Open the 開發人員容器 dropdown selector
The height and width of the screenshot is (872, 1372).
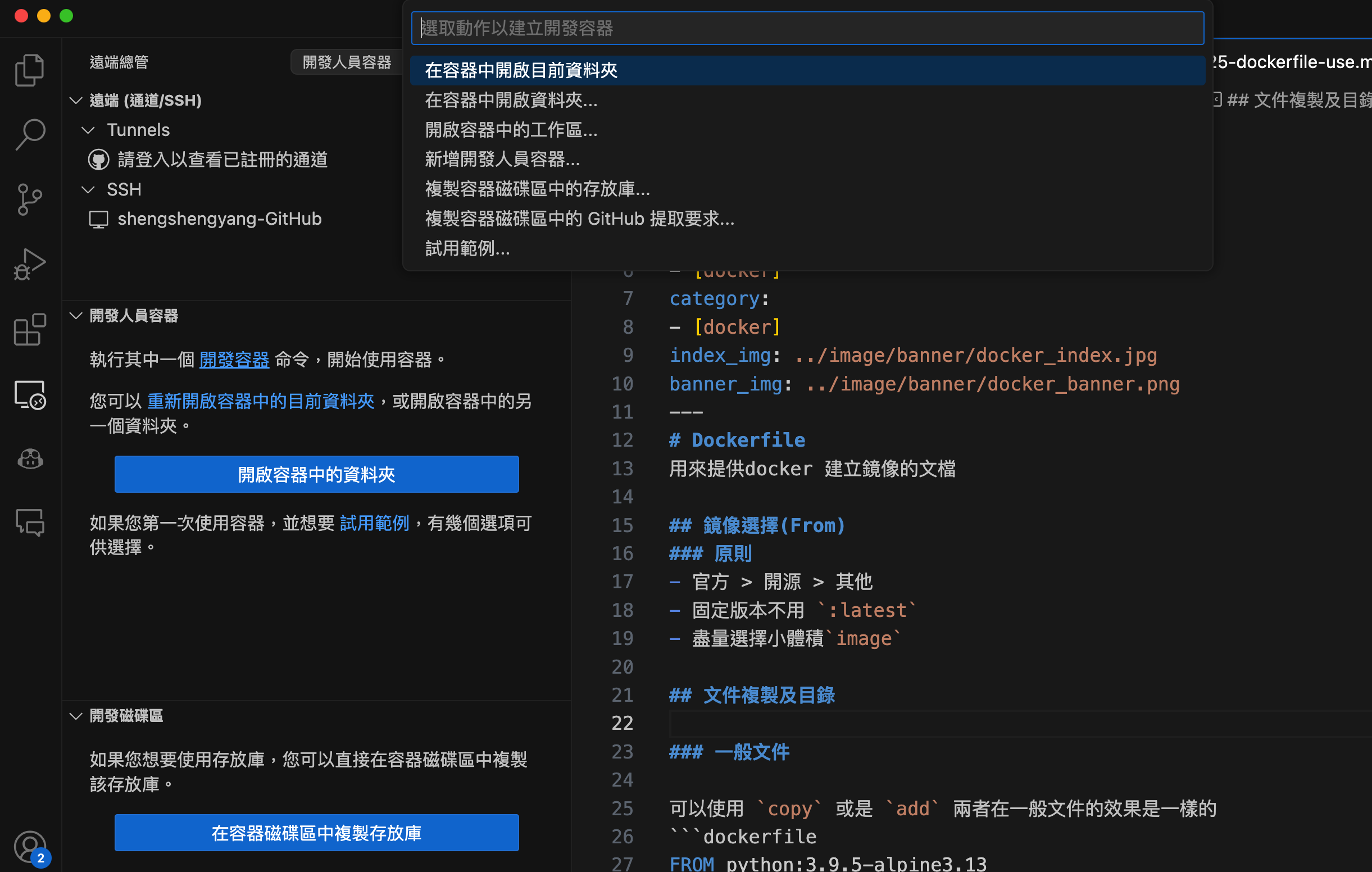pos(347,62)
